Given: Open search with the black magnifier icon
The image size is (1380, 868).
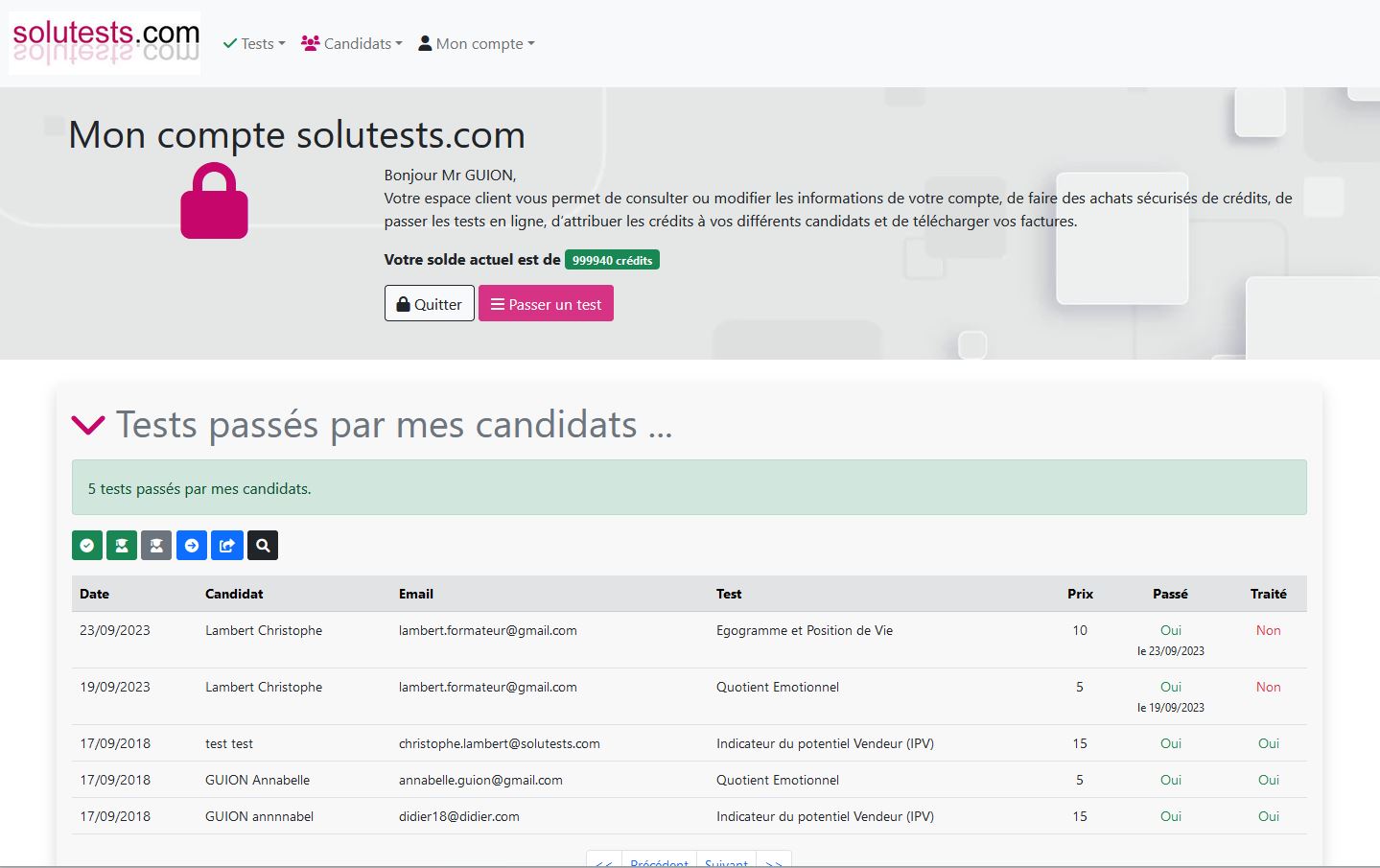Looking at the screenshot, I should pyautogui.click(x=263, y=546).
